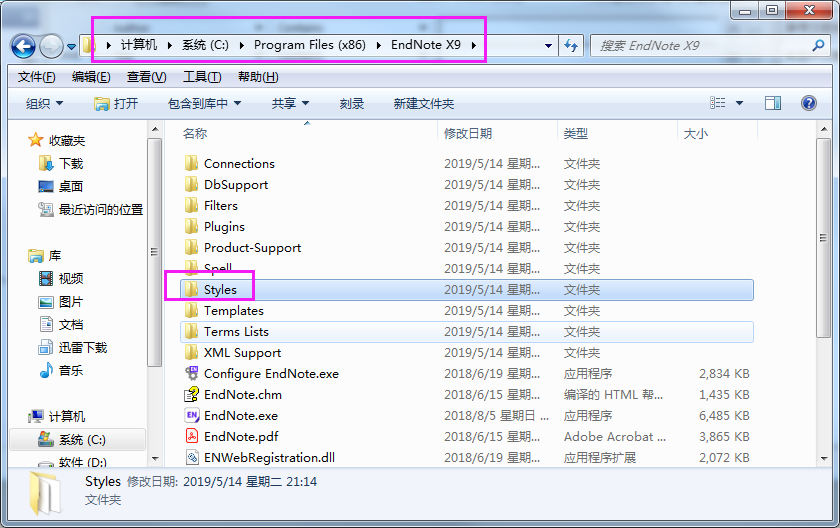The width and height of the screenshot is (840, 528).
Task: Expand the 包含到库中 dropdown
Action: coord(204,103)
